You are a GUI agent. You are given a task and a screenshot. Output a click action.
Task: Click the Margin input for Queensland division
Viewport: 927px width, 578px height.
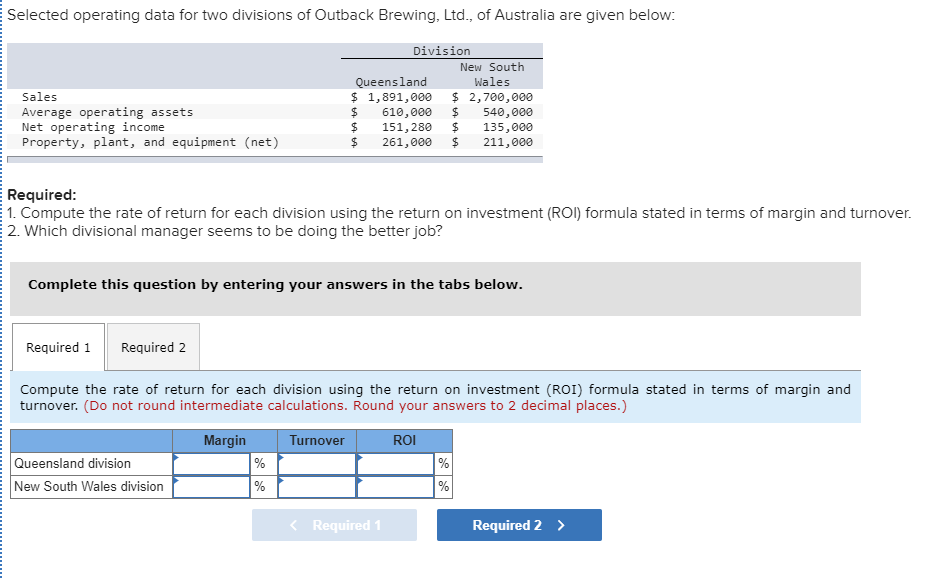pyautogui.click(x=210, y=463)
